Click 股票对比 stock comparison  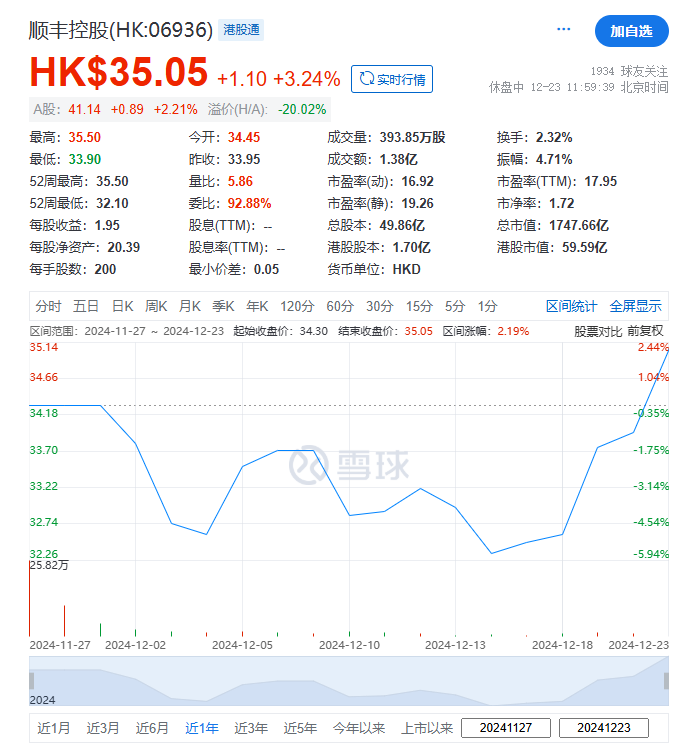(x=598, y=332)
